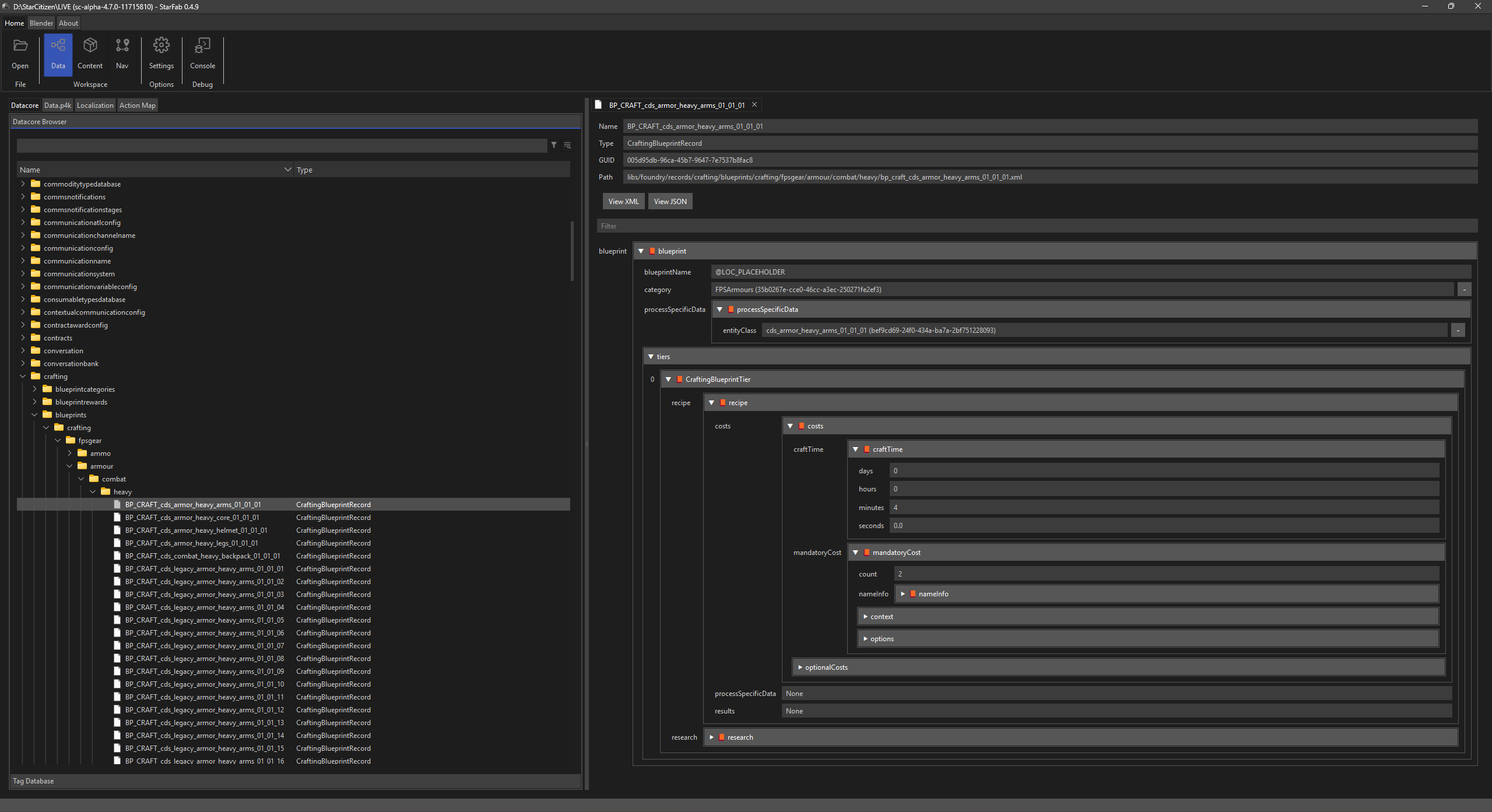This screenshot has height=812, width=1492.
Task: Open the Nav workspace icon
Action: point(122,45)
